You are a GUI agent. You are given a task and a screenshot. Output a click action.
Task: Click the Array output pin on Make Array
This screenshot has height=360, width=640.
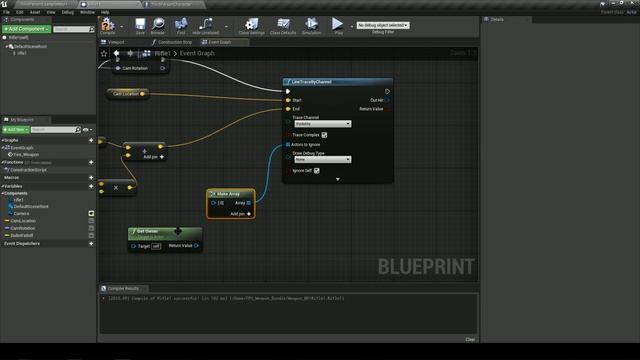point(249,203)
